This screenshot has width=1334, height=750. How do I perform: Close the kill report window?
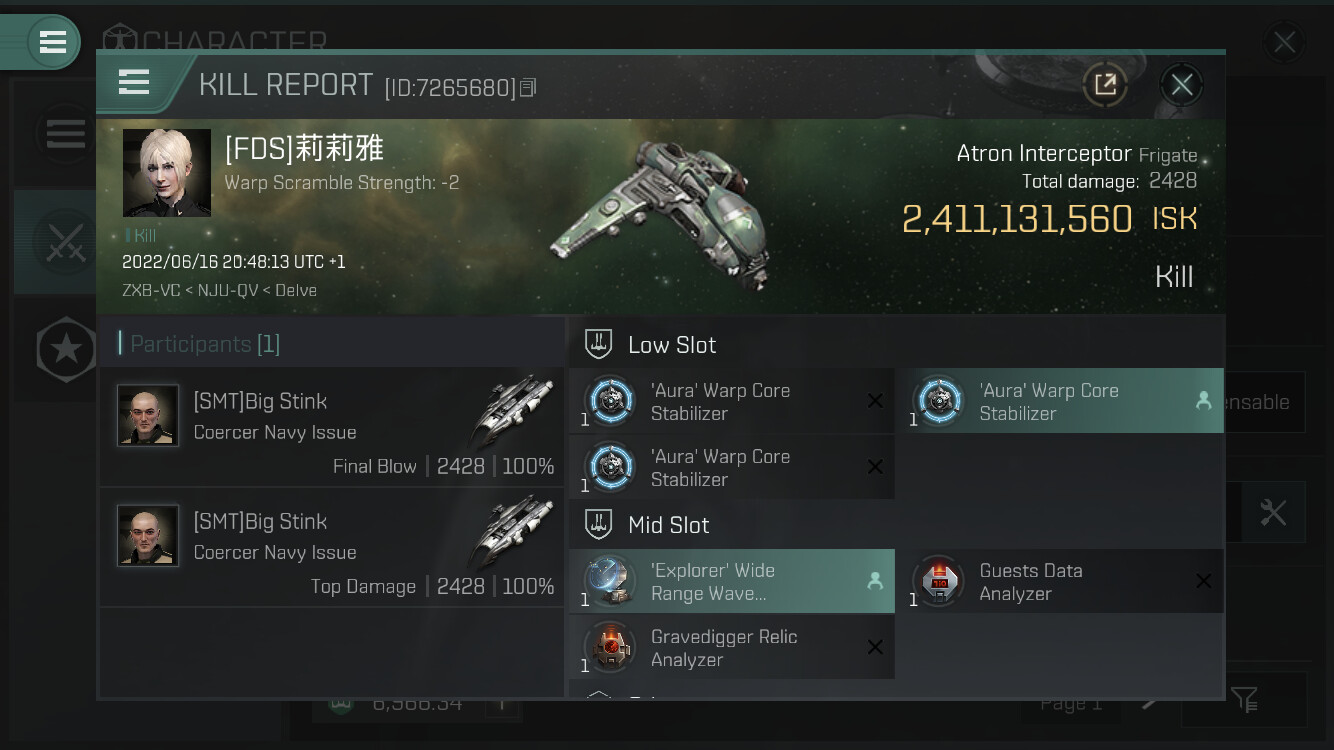pyautogui.click(x=1181, y=85)
